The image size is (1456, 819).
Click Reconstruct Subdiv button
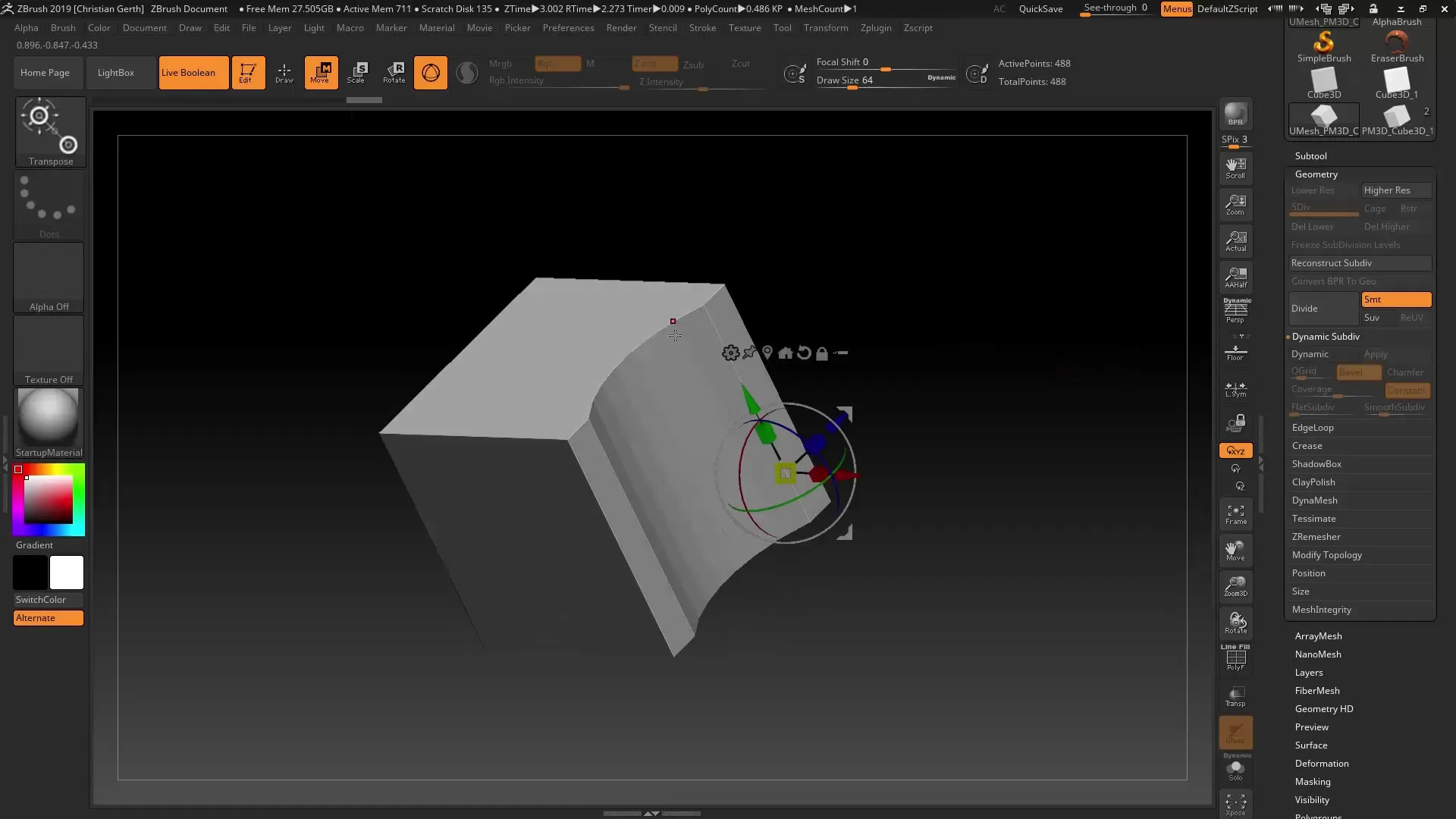[x=1360, y=263]
